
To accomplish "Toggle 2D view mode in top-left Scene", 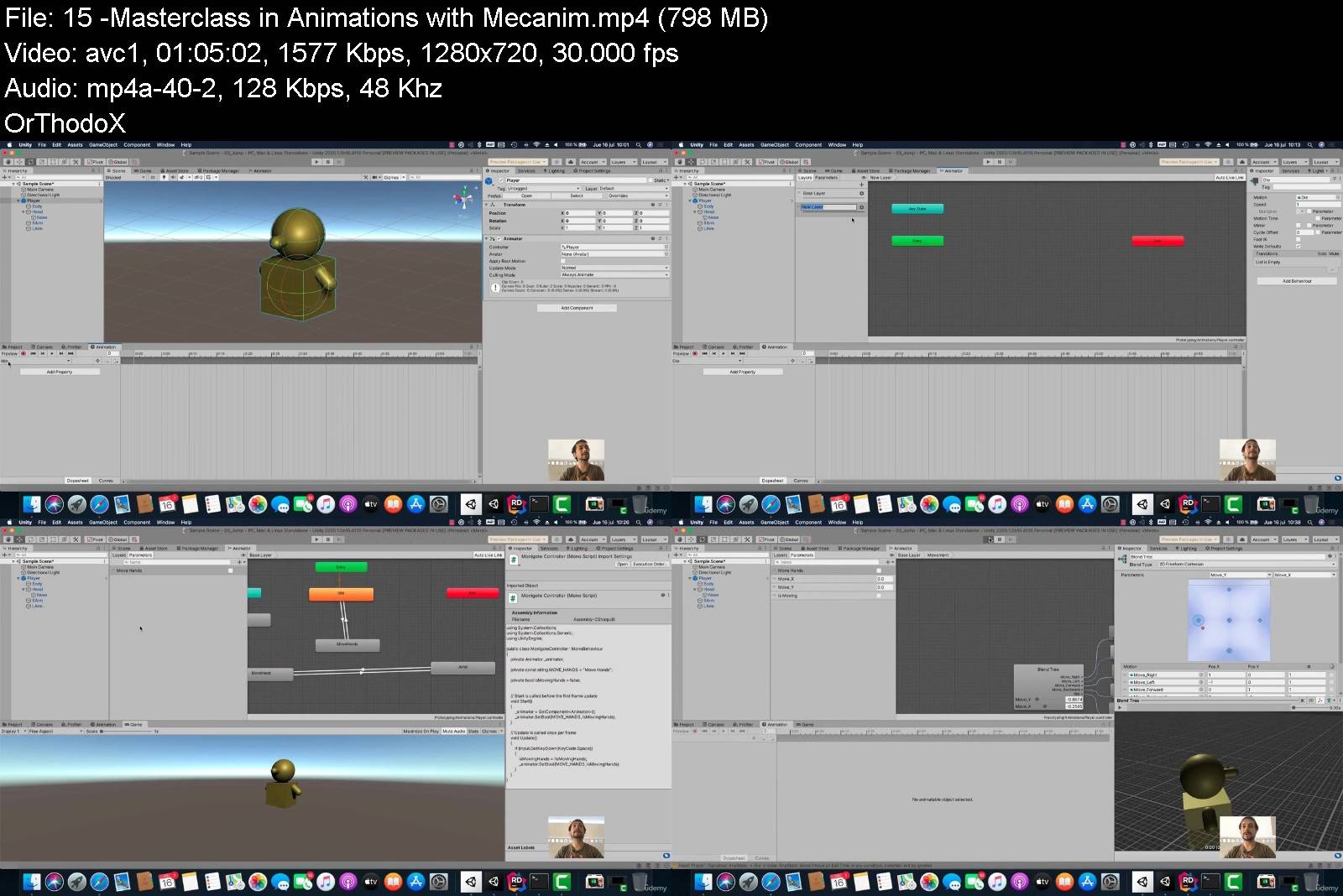I will click(x=153, y=177).
